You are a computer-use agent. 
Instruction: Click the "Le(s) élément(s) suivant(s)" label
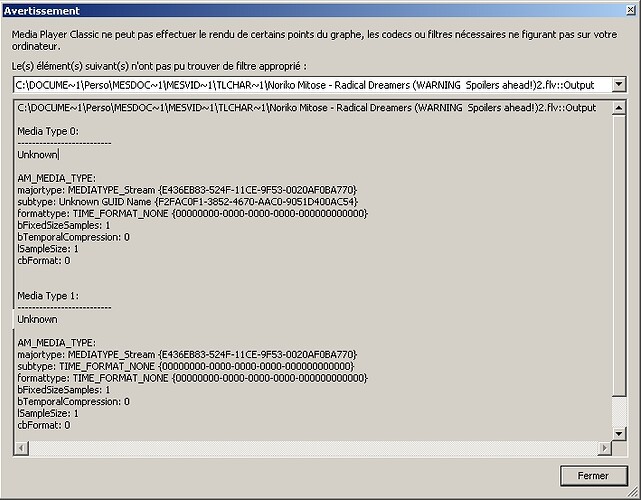pos(152,66)
